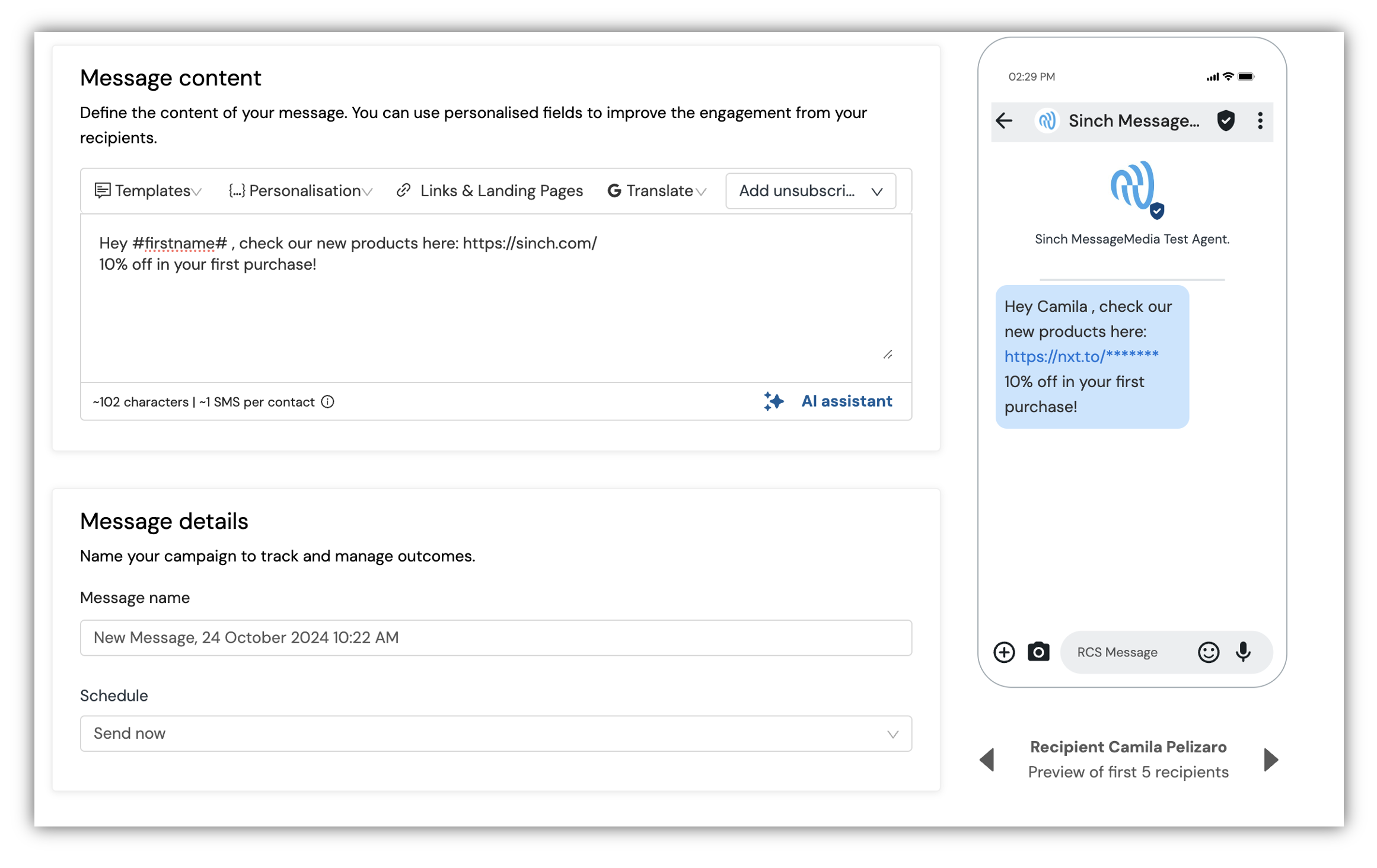Click Preview of first 5 recipients text
This screenshot has height=868, width=1377.
coord(1128,773)
